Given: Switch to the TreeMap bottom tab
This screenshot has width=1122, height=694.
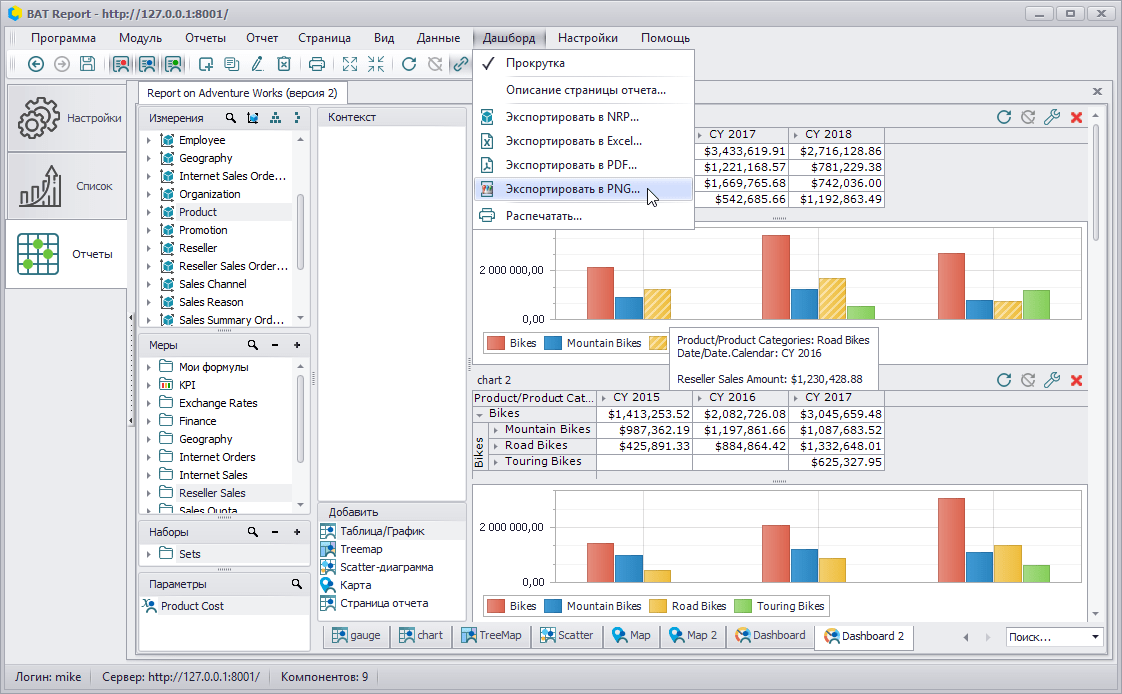Looking at the screenshot, I should [x=492, y=635].
